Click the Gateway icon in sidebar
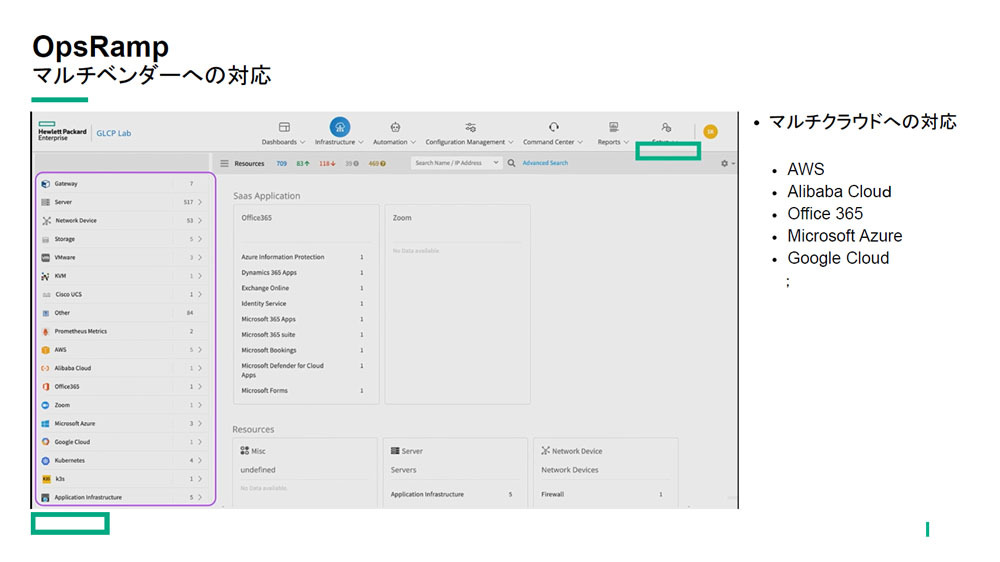The height and width of the screenshot is (562, 1000). click(x=45, y=184)
